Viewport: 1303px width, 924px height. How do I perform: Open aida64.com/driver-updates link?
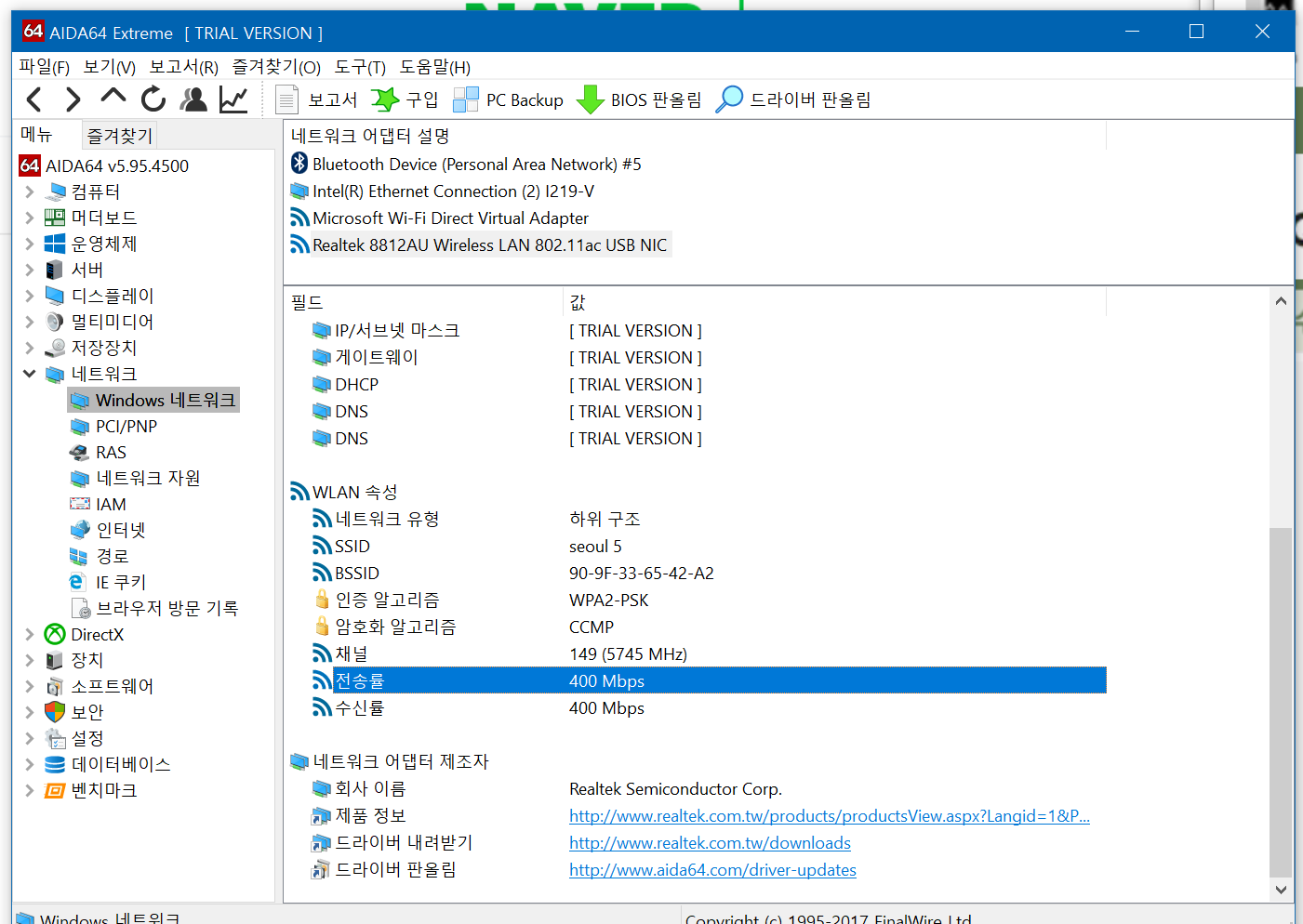(712, 869)
